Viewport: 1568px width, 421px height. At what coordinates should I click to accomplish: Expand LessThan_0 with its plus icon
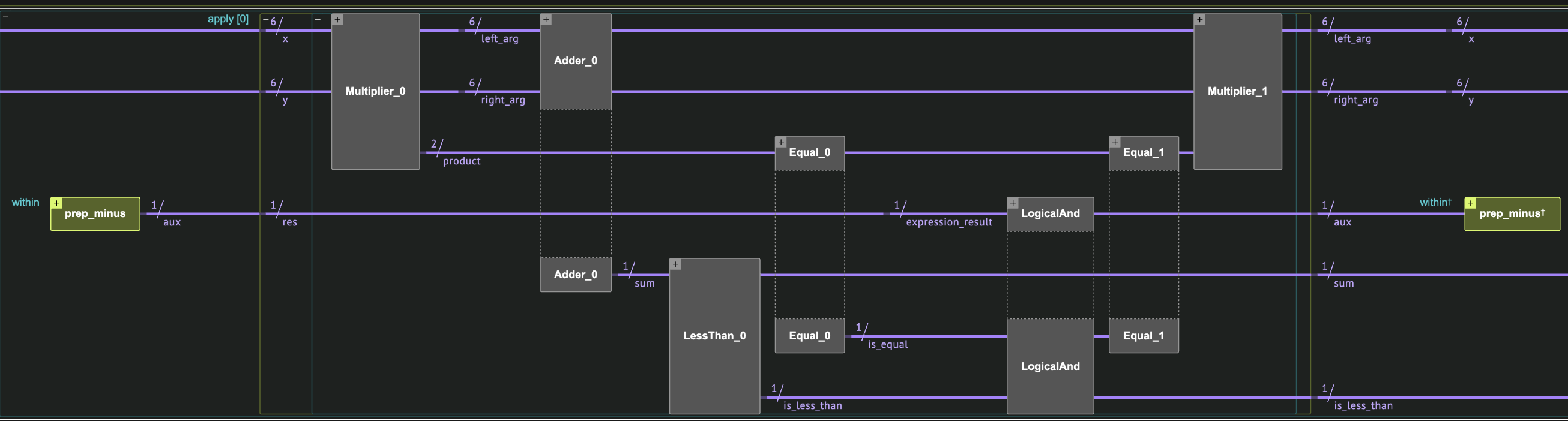pyautogui.click(x=676, y=264)
